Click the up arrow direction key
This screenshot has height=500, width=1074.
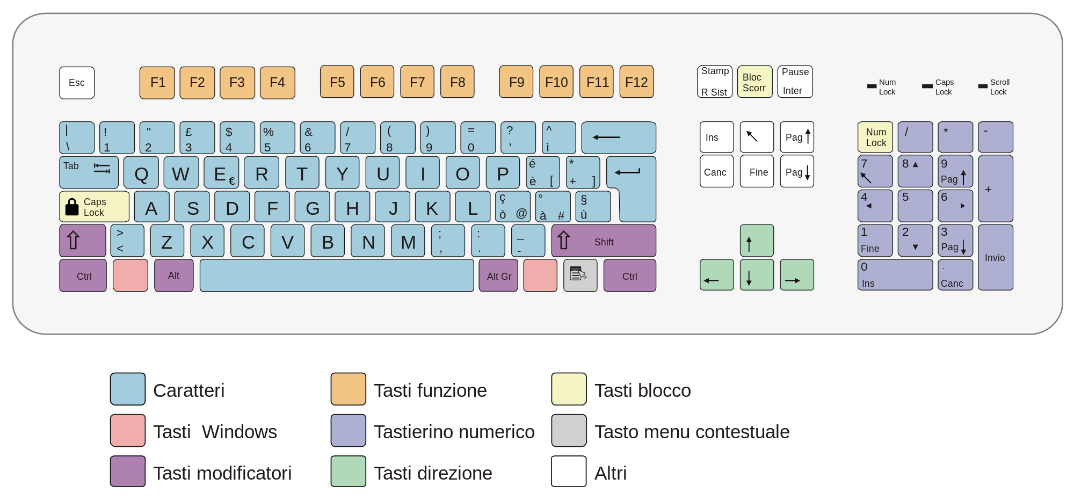[x=756, y=240]
